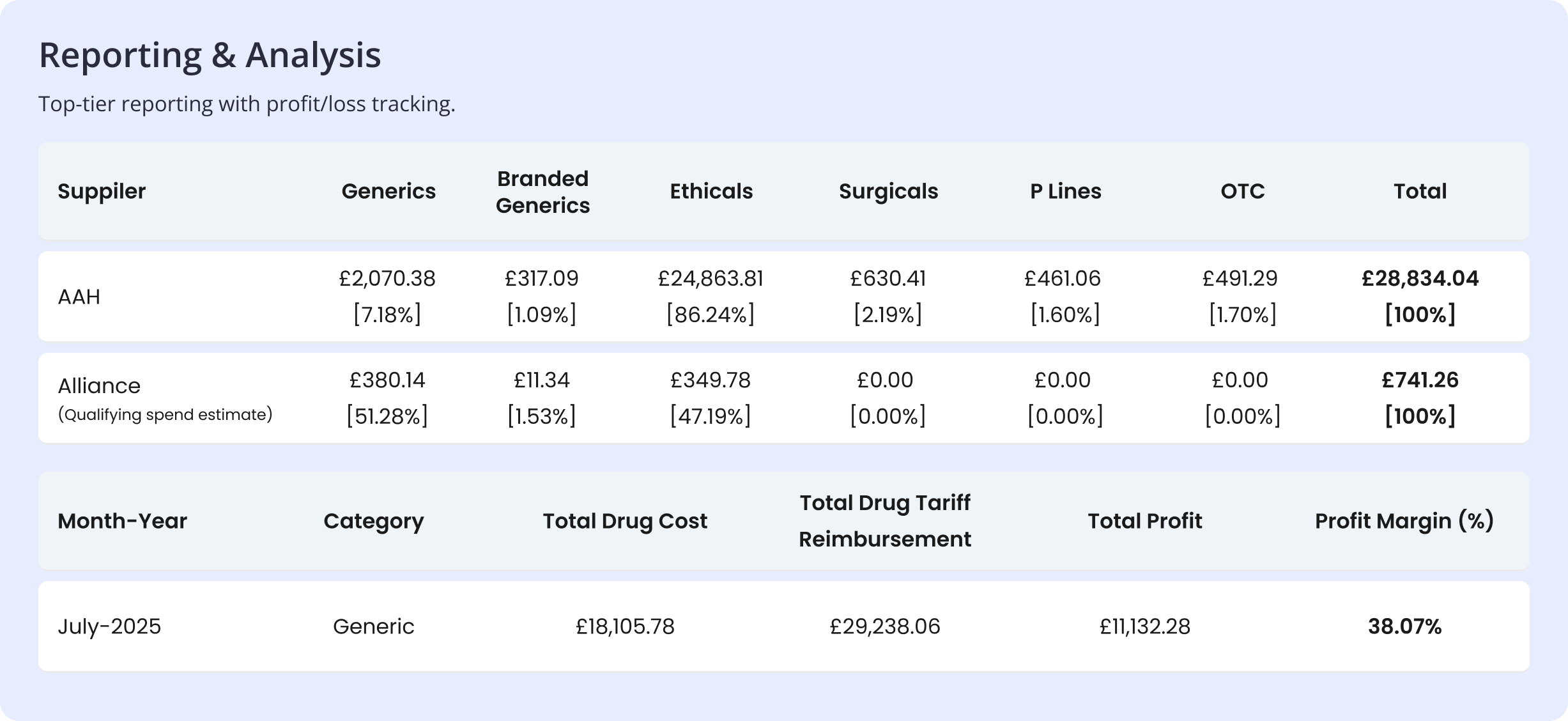Select the Generics column header
Viewport: 1568px width, 721px height.
[x=388, y=191]
